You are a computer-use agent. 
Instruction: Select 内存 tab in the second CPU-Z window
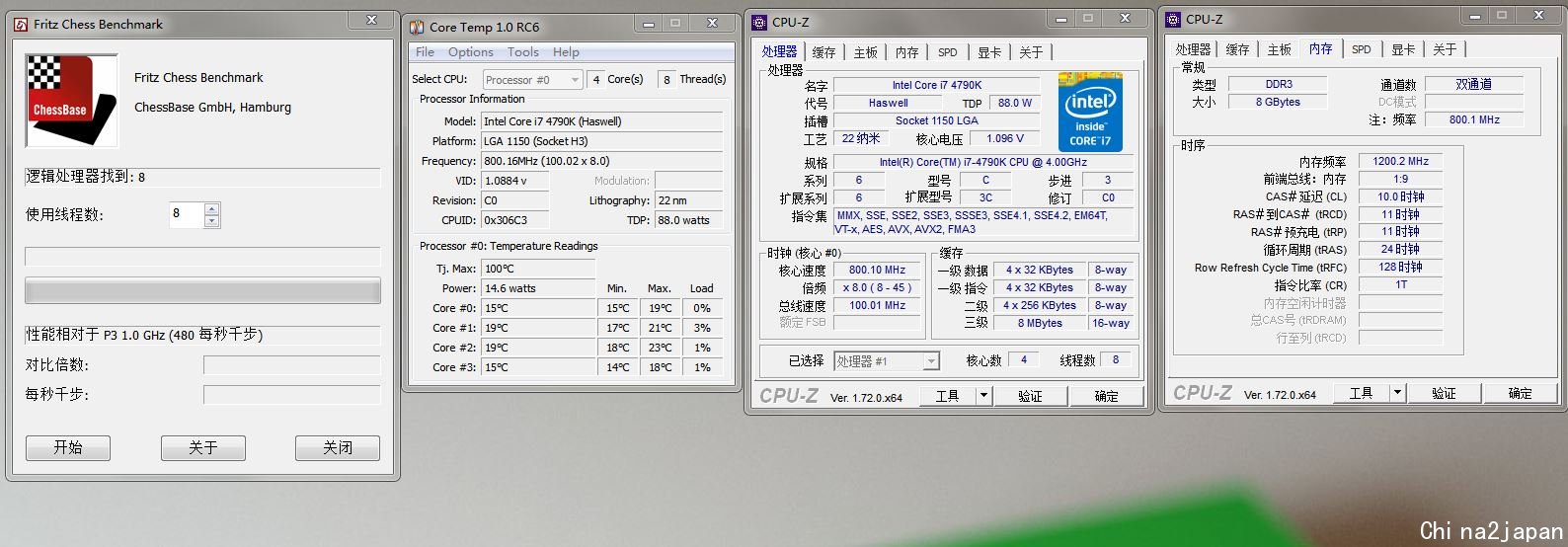click(1321, 48)
